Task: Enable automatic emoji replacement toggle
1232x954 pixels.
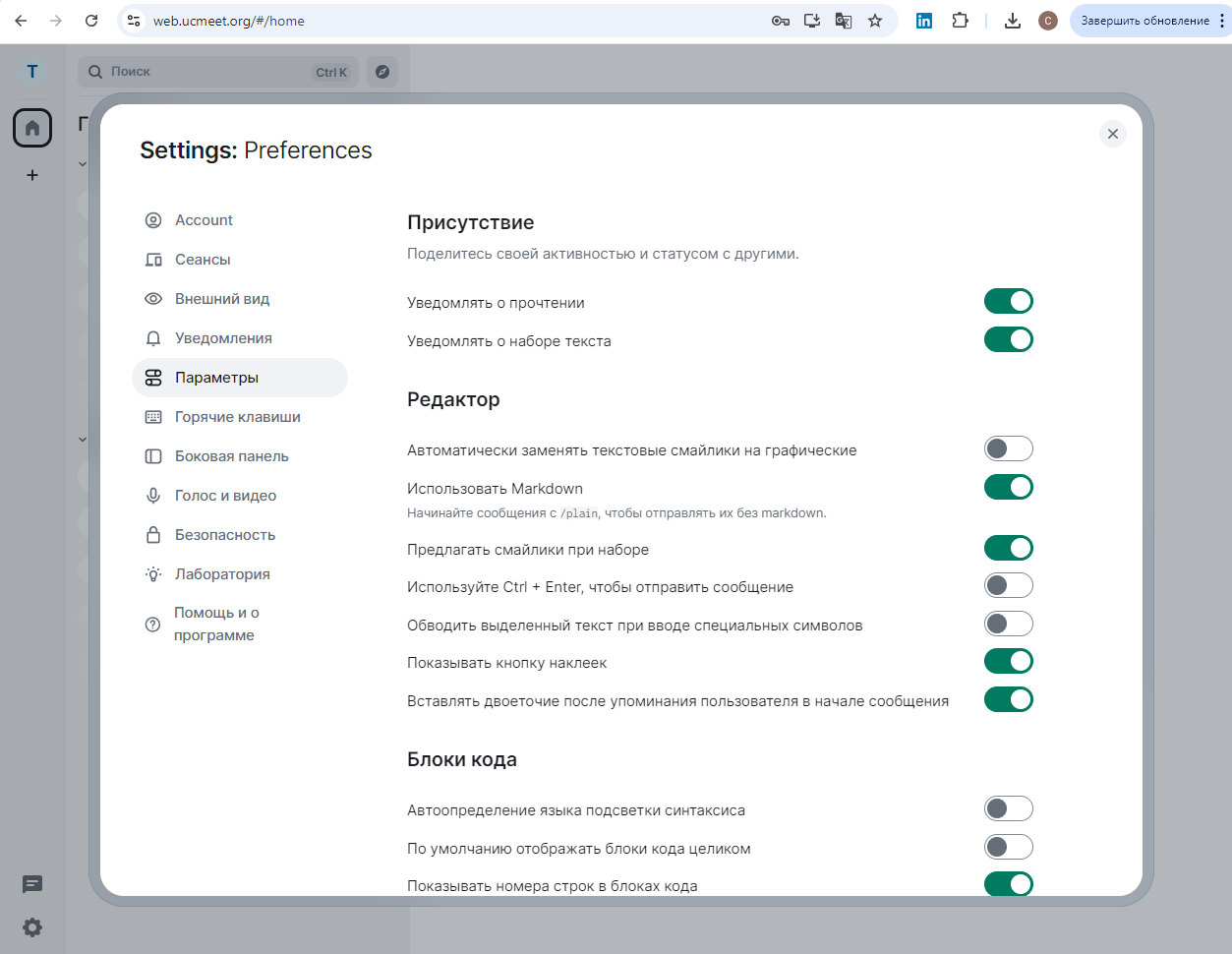Action: (1009, 448)
